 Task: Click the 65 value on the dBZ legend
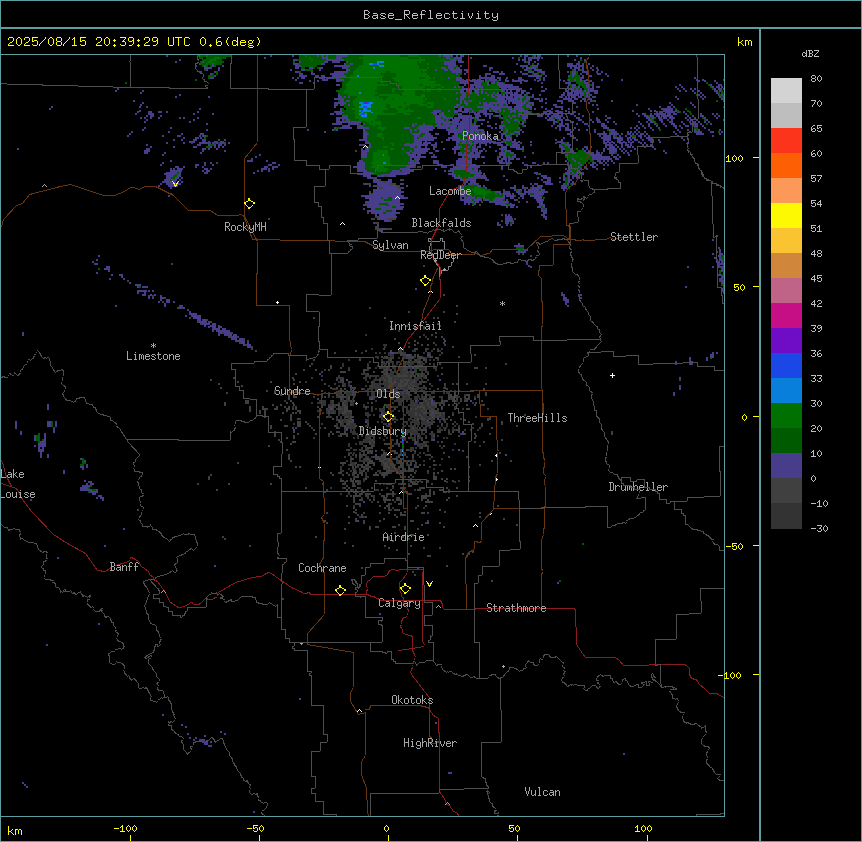(816, 129)
